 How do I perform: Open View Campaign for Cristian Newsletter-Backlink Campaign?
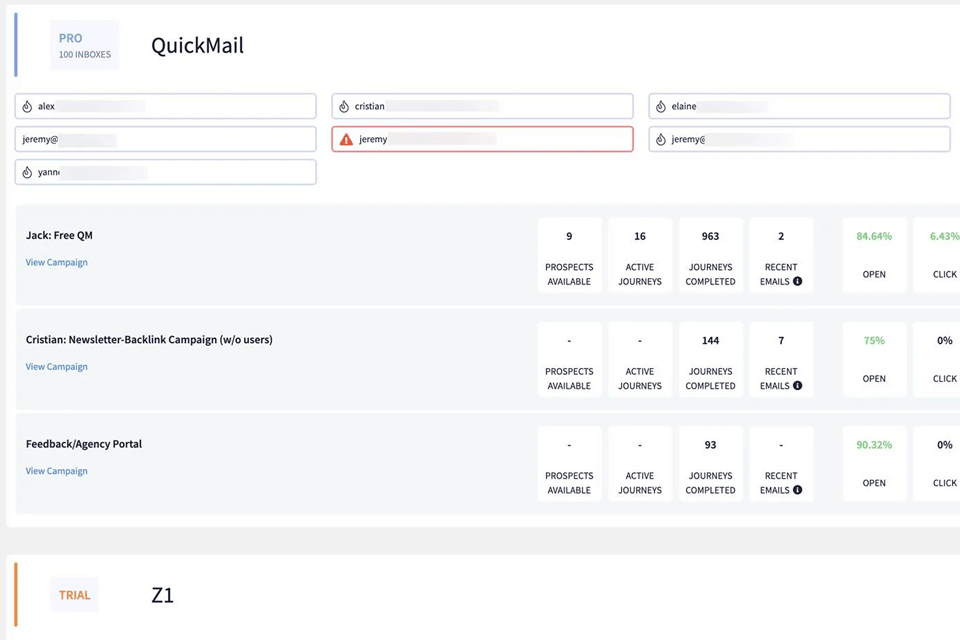point(56,366)
